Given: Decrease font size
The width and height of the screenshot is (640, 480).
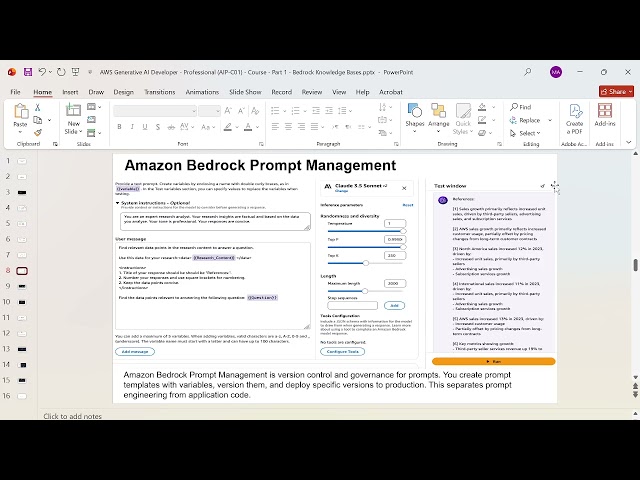Looking at the screenshot, I should point(241,111).
